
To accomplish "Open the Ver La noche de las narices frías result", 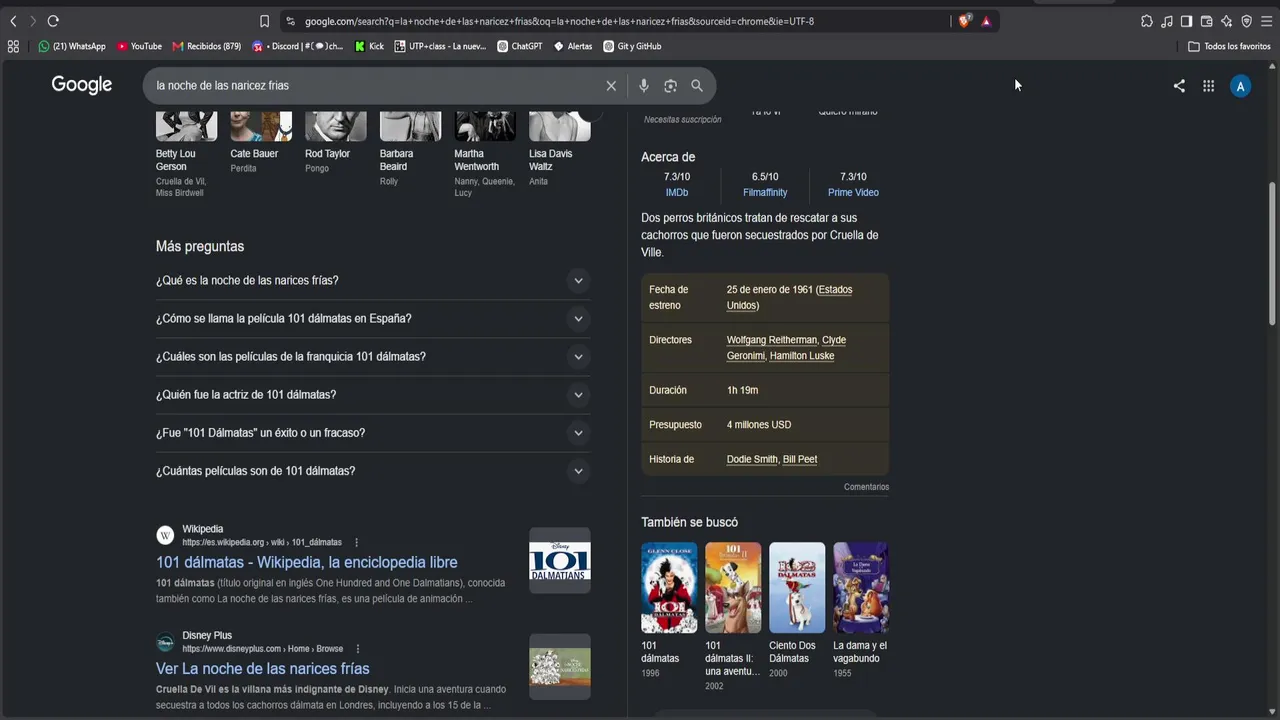I will (263, 668).
